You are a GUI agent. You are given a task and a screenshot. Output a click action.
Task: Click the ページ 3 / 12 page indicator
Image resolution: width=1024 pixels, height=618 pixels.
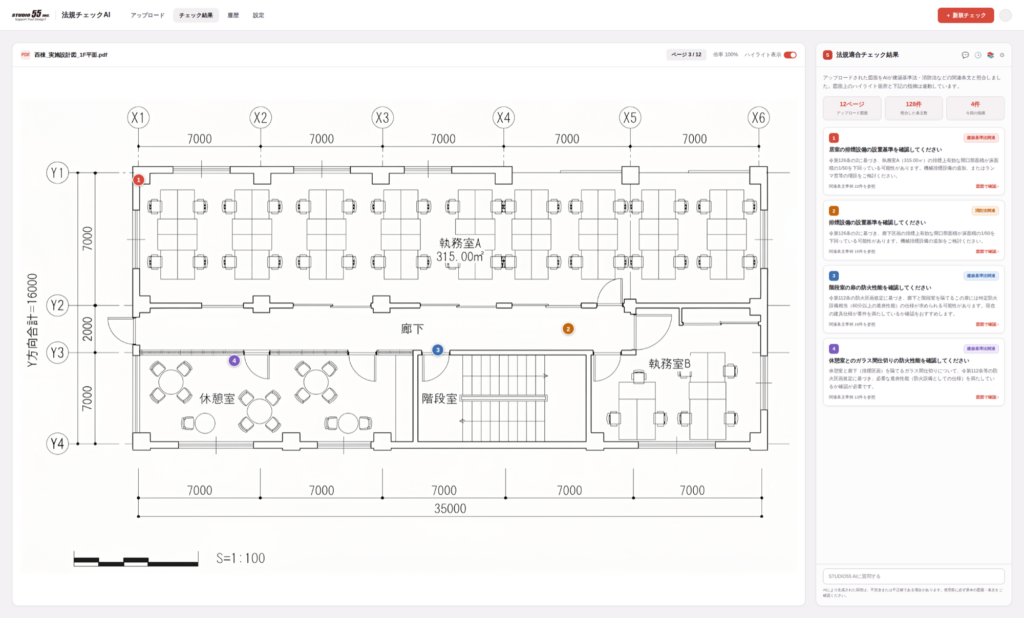[686, 55]
